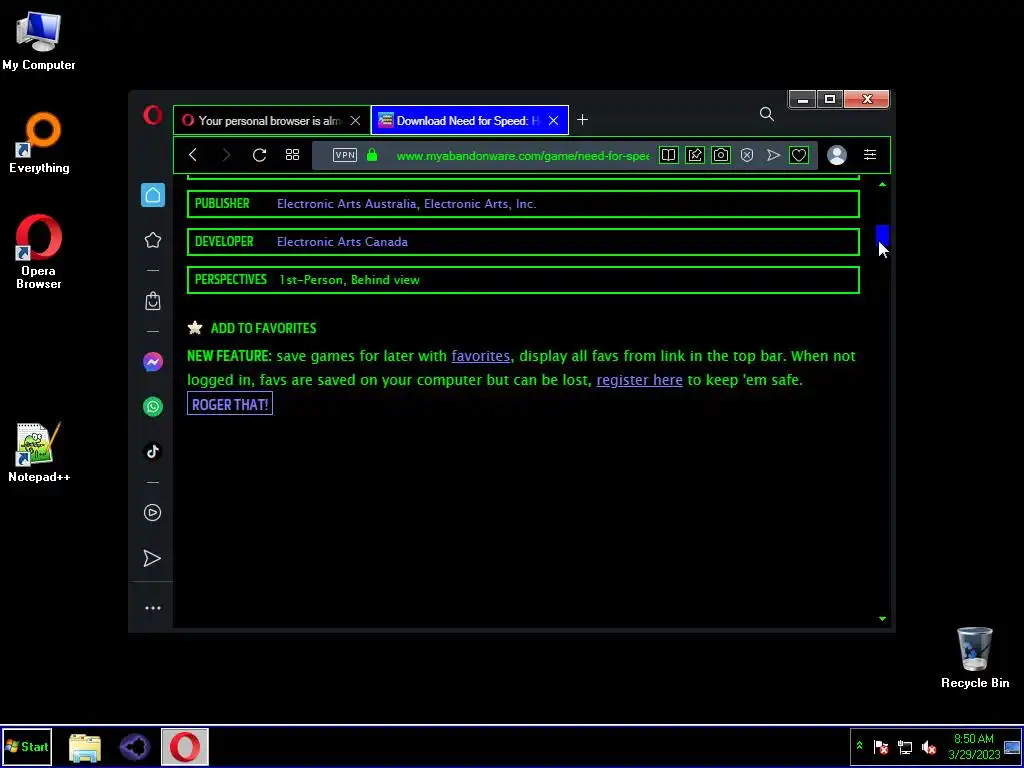Click the send My Flow arrow icon
This screenshot has width=1024, height=768.
point(773,155)
